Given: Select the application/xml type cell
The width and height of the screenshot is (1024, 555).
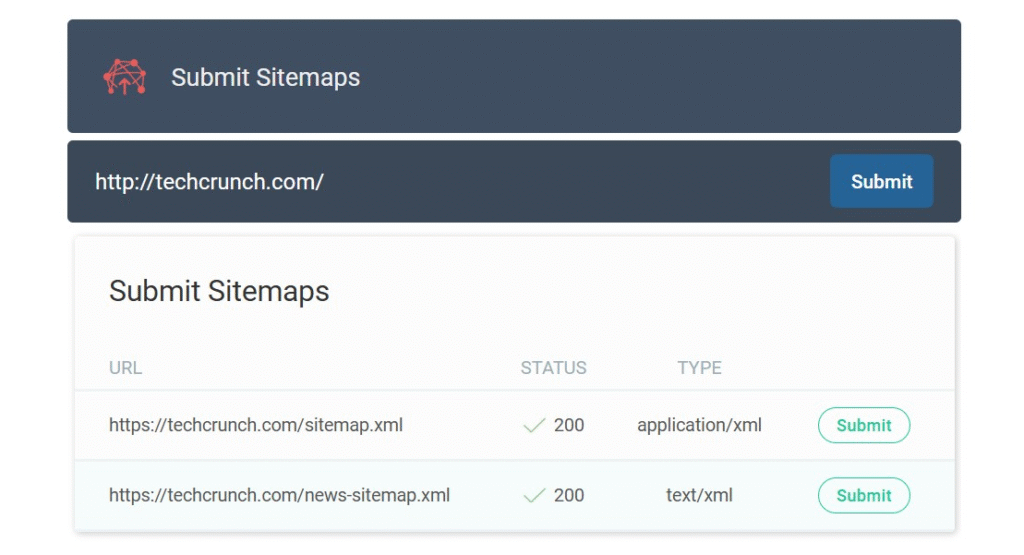Looking at the screenshot, I should click(x=699, y=425).
